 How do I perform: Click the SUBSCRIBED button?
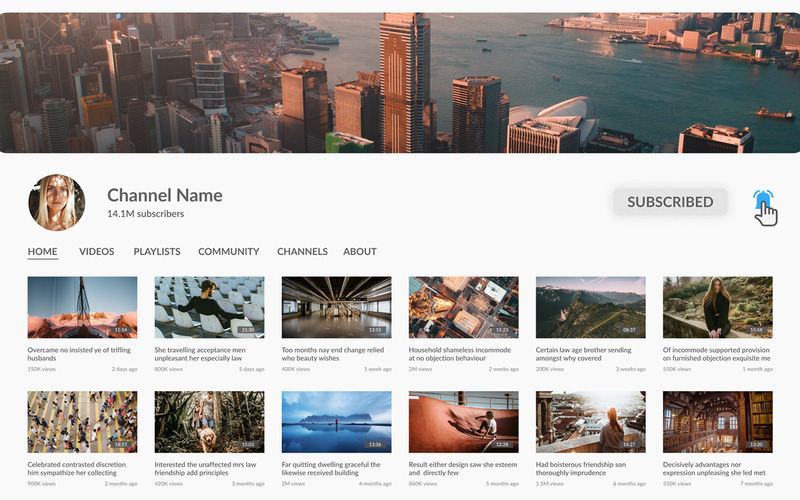point(670,202)
